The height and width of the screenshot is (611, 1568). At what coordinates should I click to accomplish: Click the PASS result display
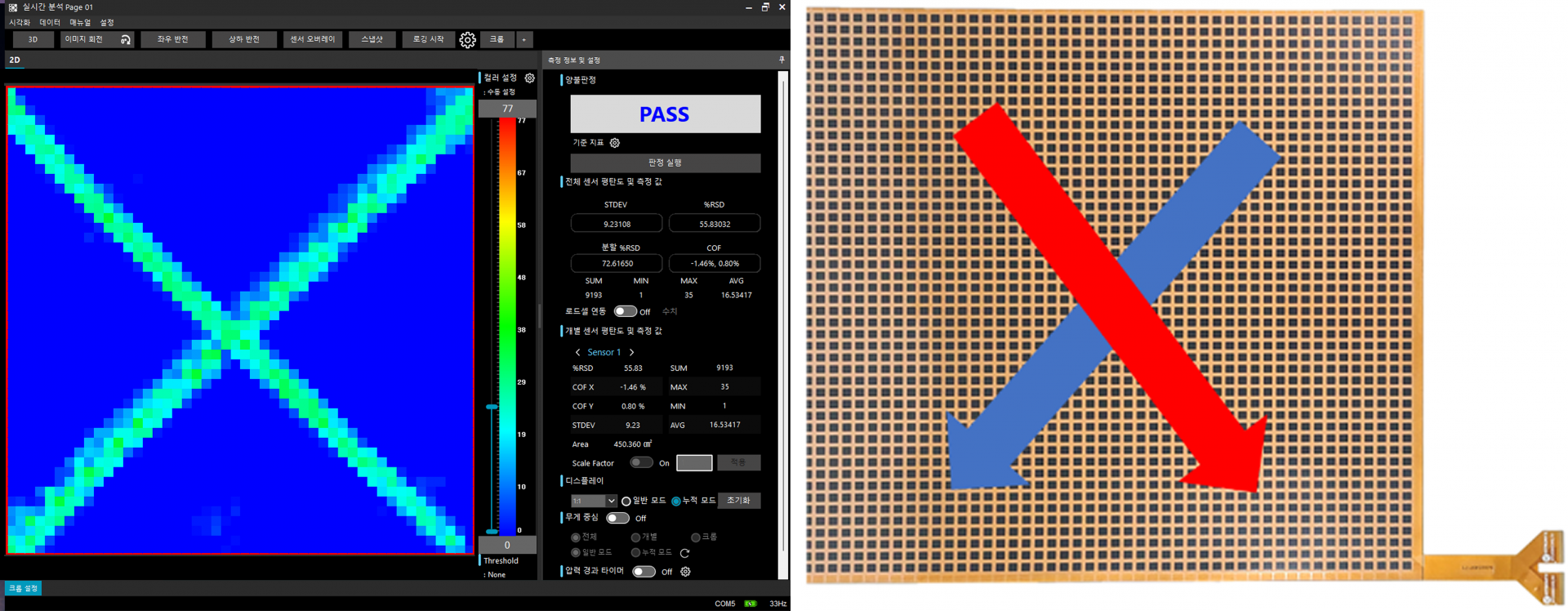pyautogui.click(x=665, y=114)
